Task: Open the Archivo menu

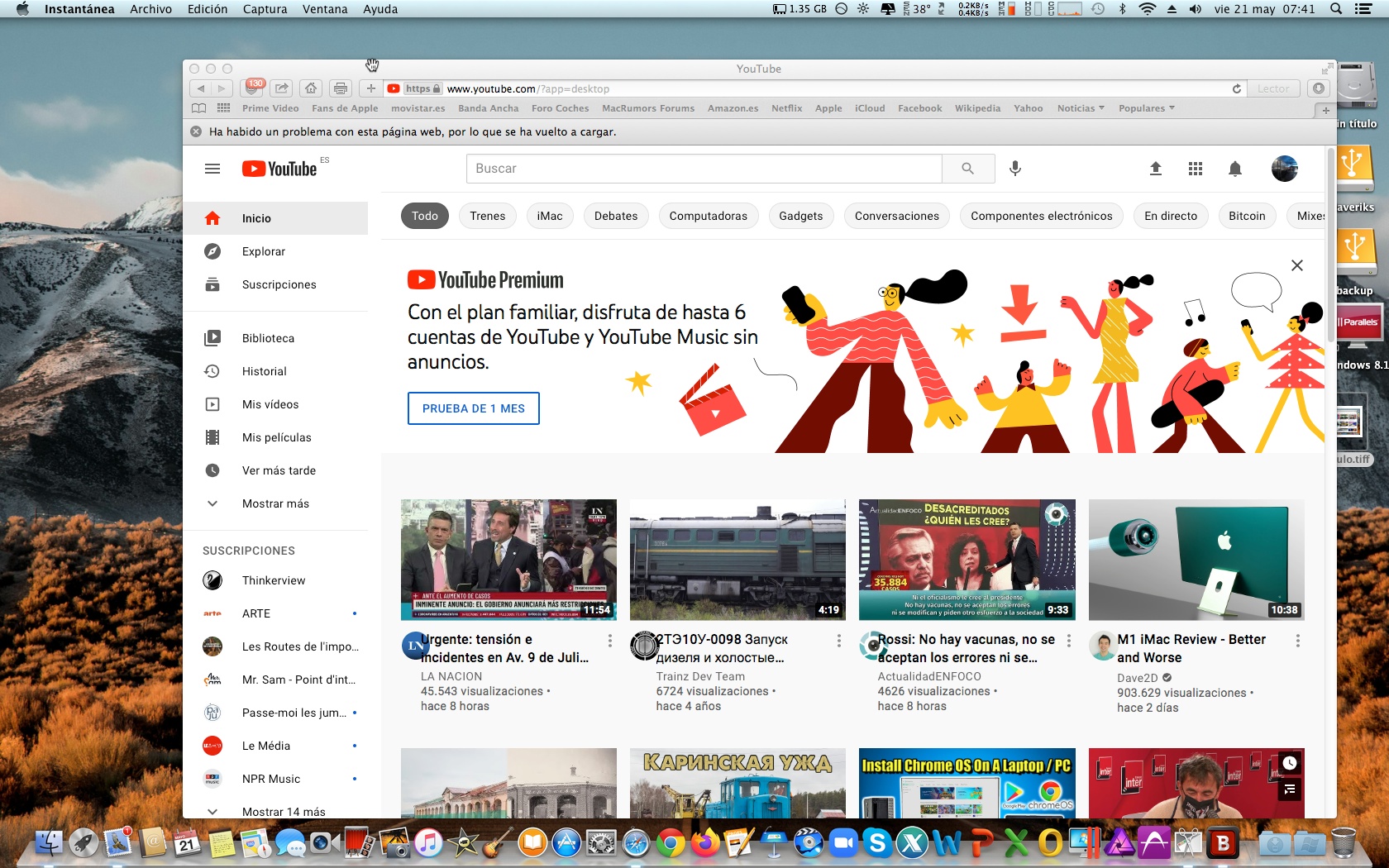Action: click(150, 9)
